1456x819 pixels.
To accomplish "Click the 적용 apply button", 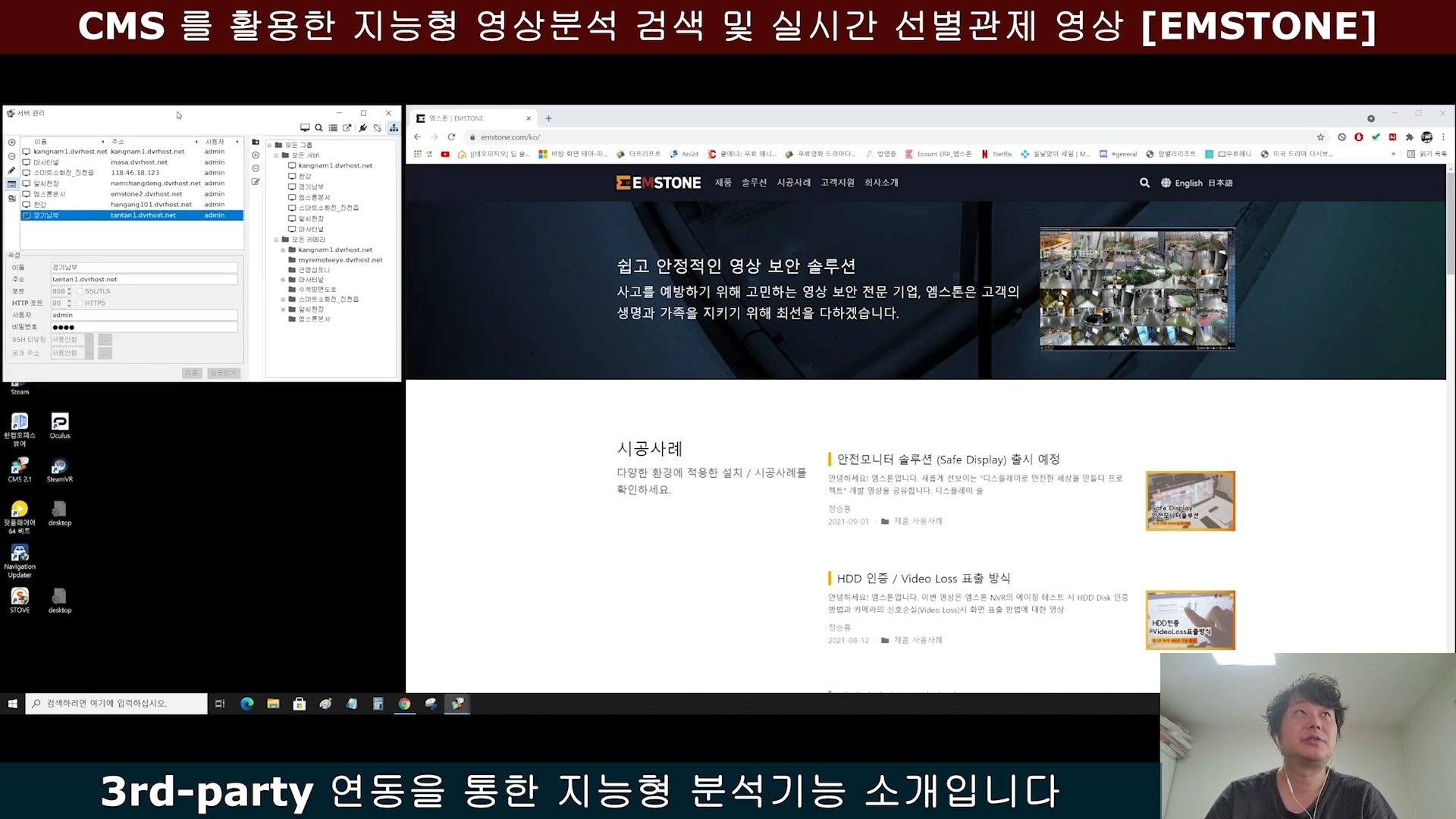I will pos(192,373).
